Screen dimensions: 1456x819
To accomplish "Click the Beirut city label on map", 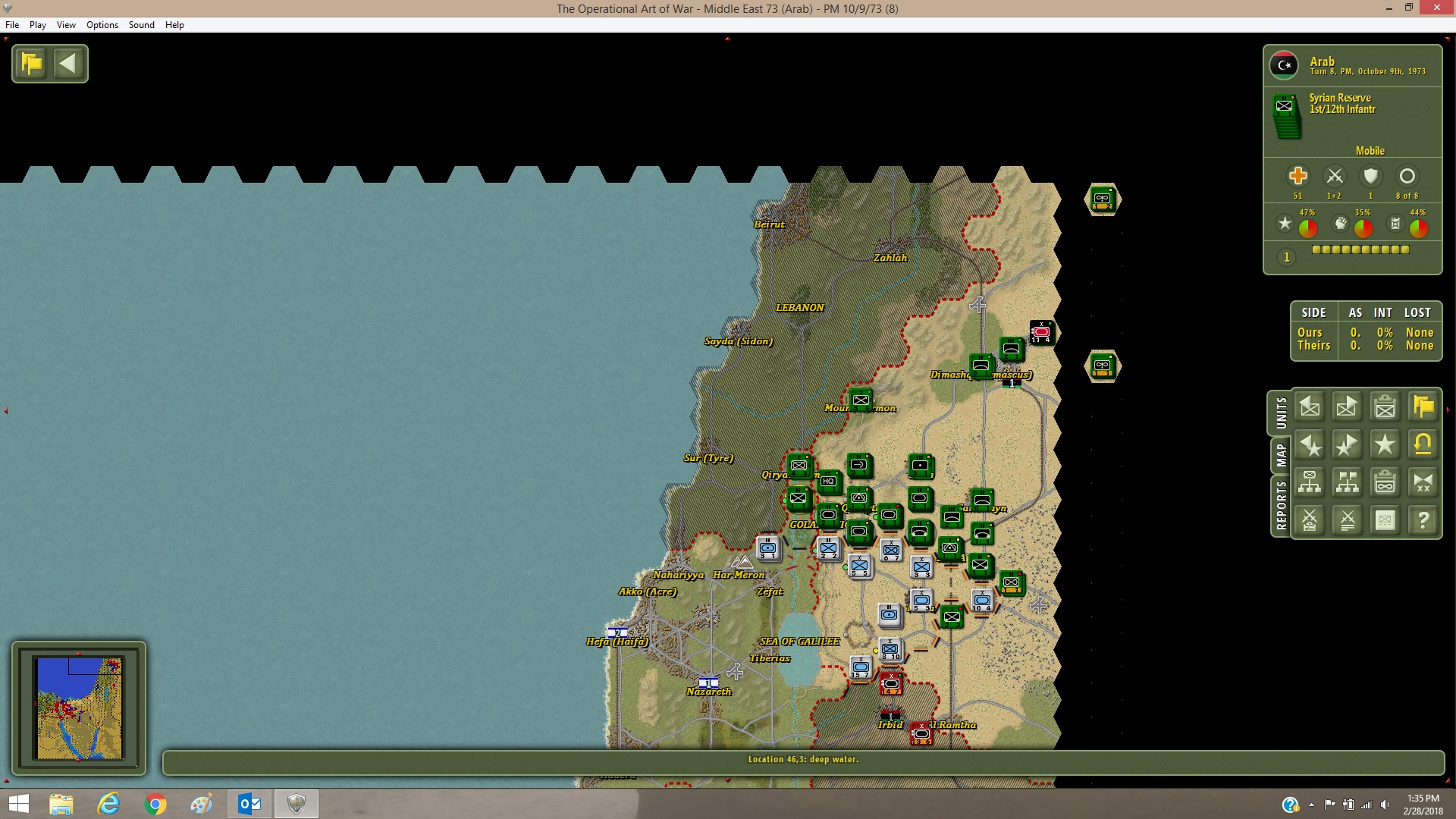I will coord(769,224).
